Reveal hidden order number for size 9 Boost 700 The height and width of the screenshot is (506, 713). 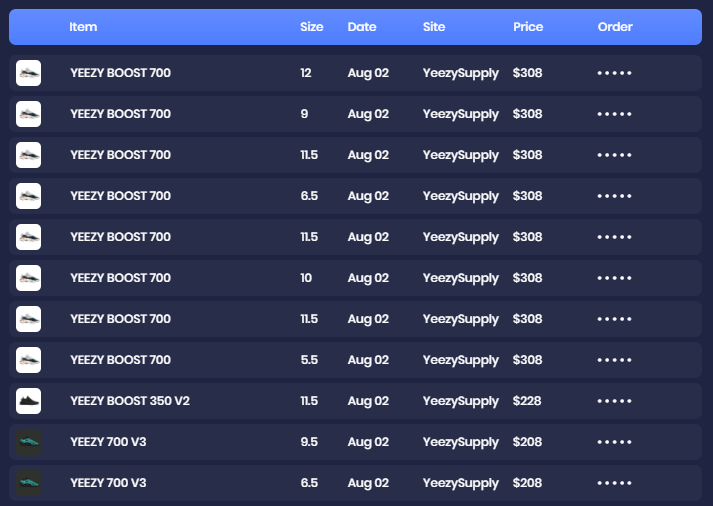pos(614,114)
